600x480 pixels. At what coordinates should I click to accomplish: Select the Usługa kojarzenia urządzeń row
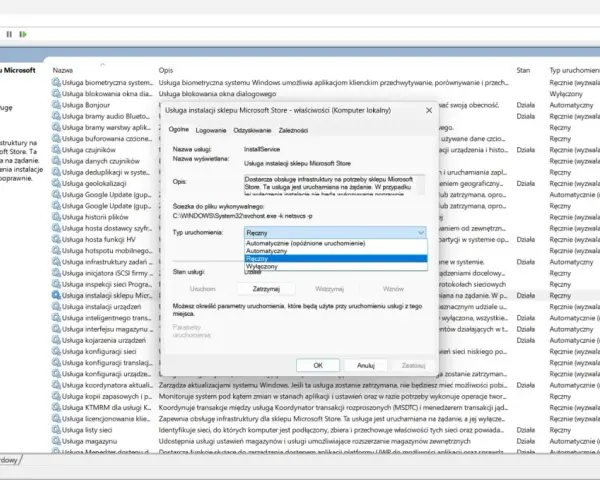click(325, 340)
